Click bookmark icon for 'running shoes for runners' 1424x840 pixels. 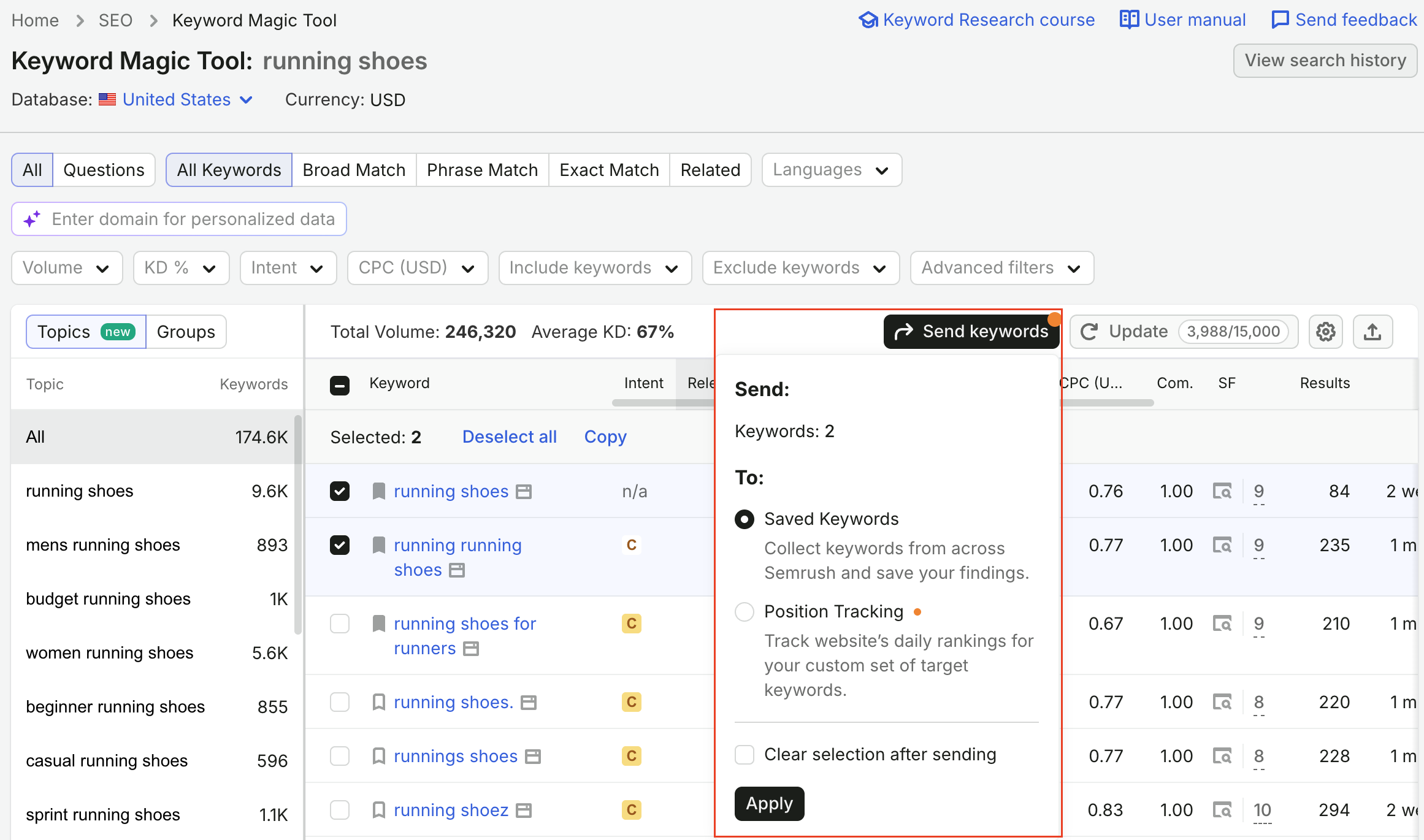[379, 624]
